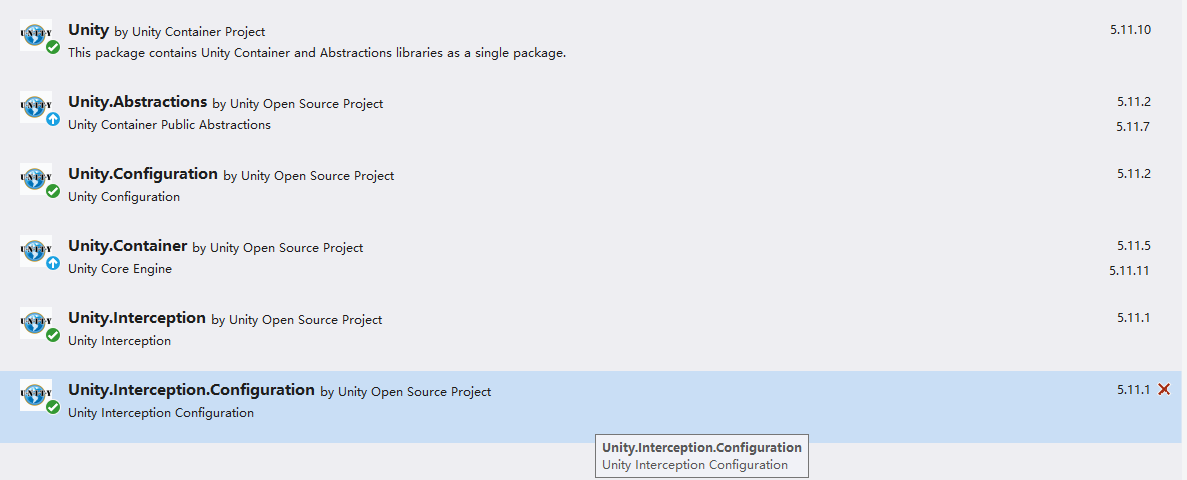1187x480 pixels.
Task: Click the Unity.Interception.Configuration package logo icon
Action: pyautogui.click(x=34, y=394)
